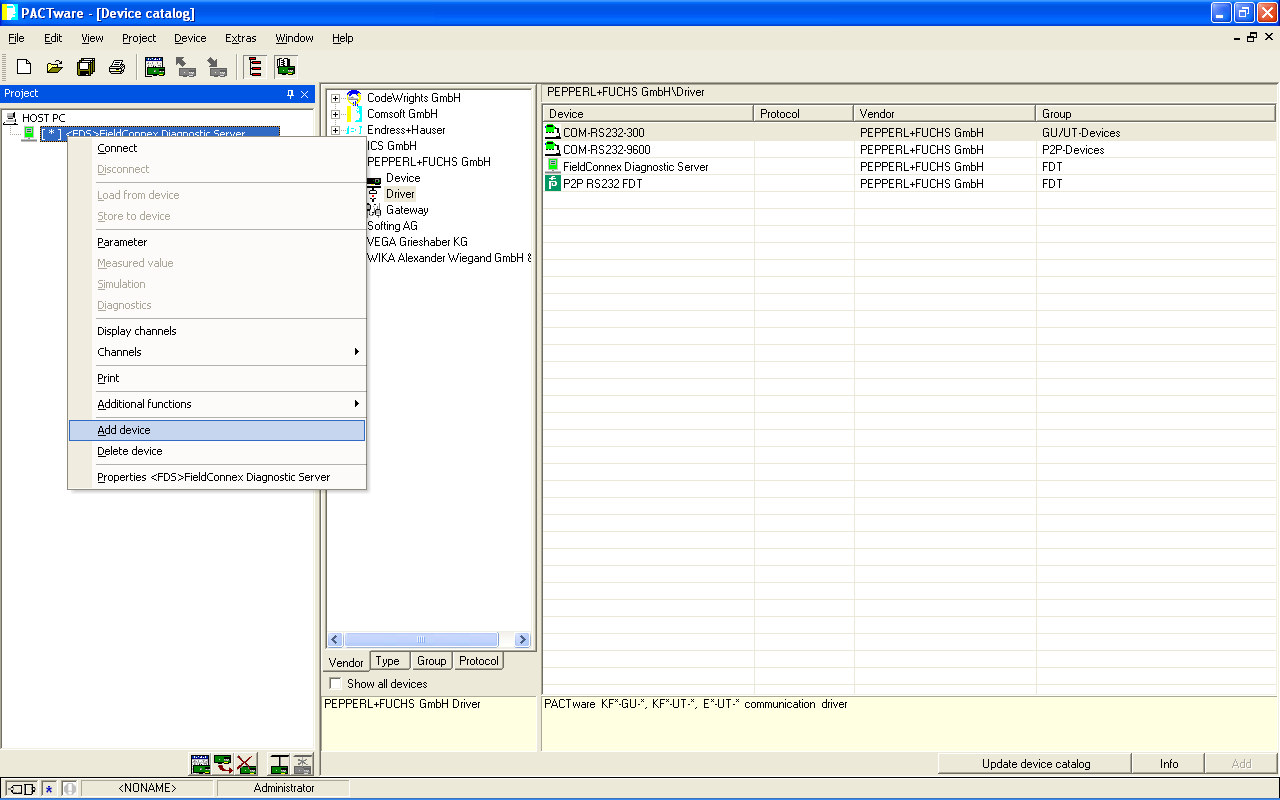This screenshot has width=1280, height=800.
Task: Open the Additional functions submenu arrow
Action: tap(356, 404)
